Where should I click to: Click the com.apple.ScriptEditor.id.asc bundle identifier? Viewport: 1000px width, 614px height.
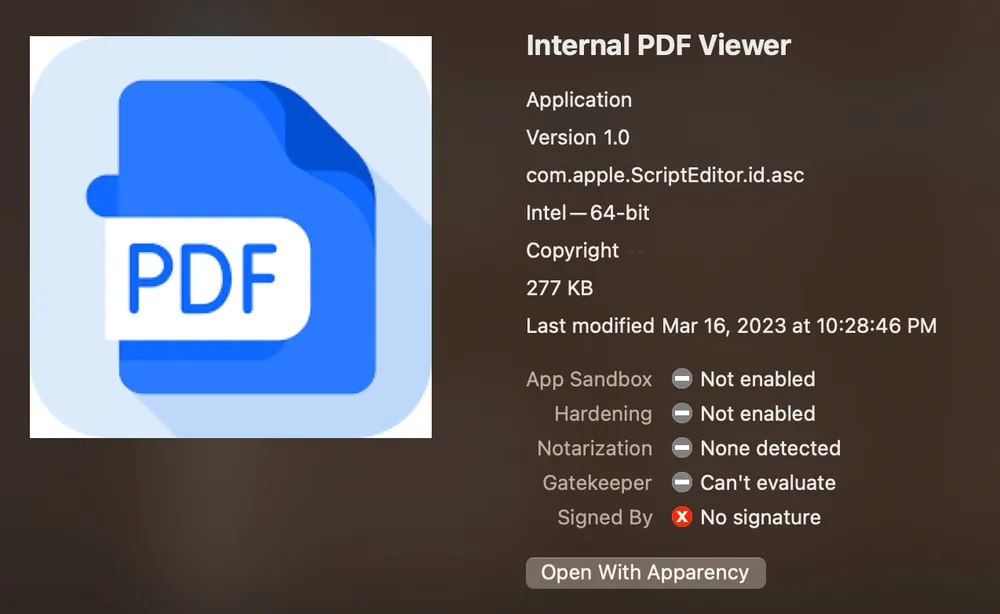[663, 175]
